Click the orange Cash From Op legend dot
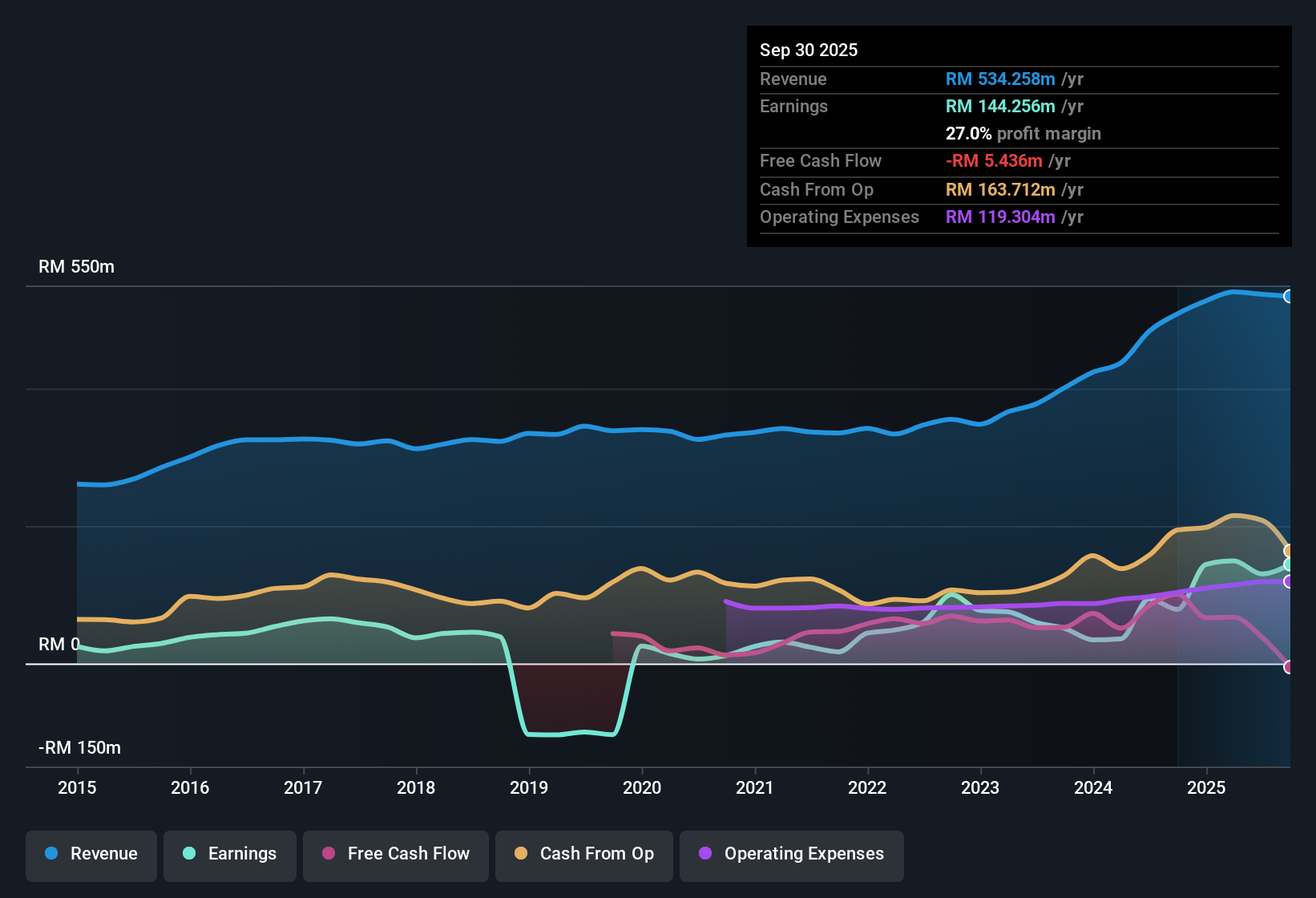This screenshot has height=898, width=1316. pyautogui.click(x=521, y=854)
